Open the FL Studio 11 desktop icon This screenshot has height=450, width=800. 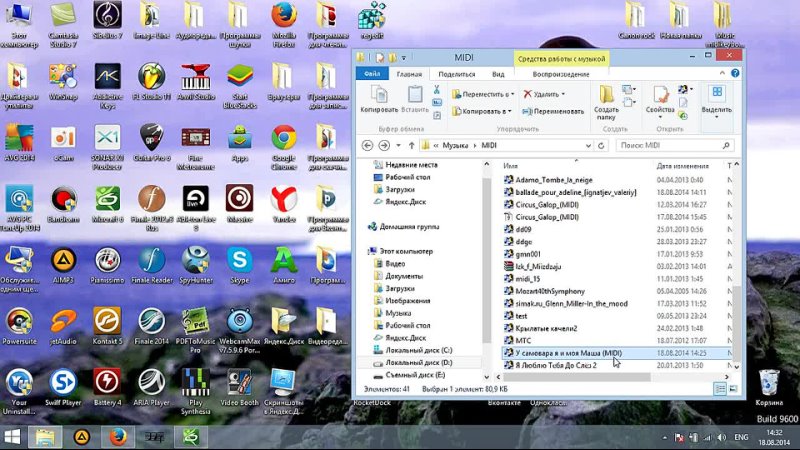152,83
